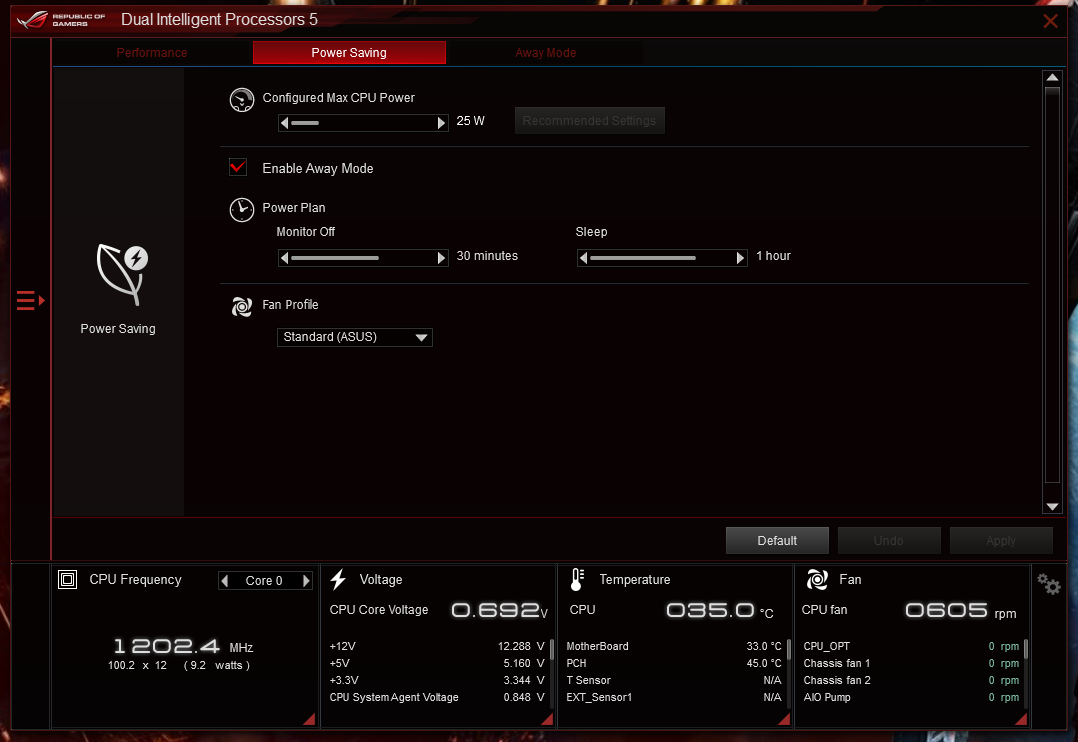The image size is (1078, 742).
Task: Click the 1202.4 MHz frequency readout
Action: (x=184, y=646)
